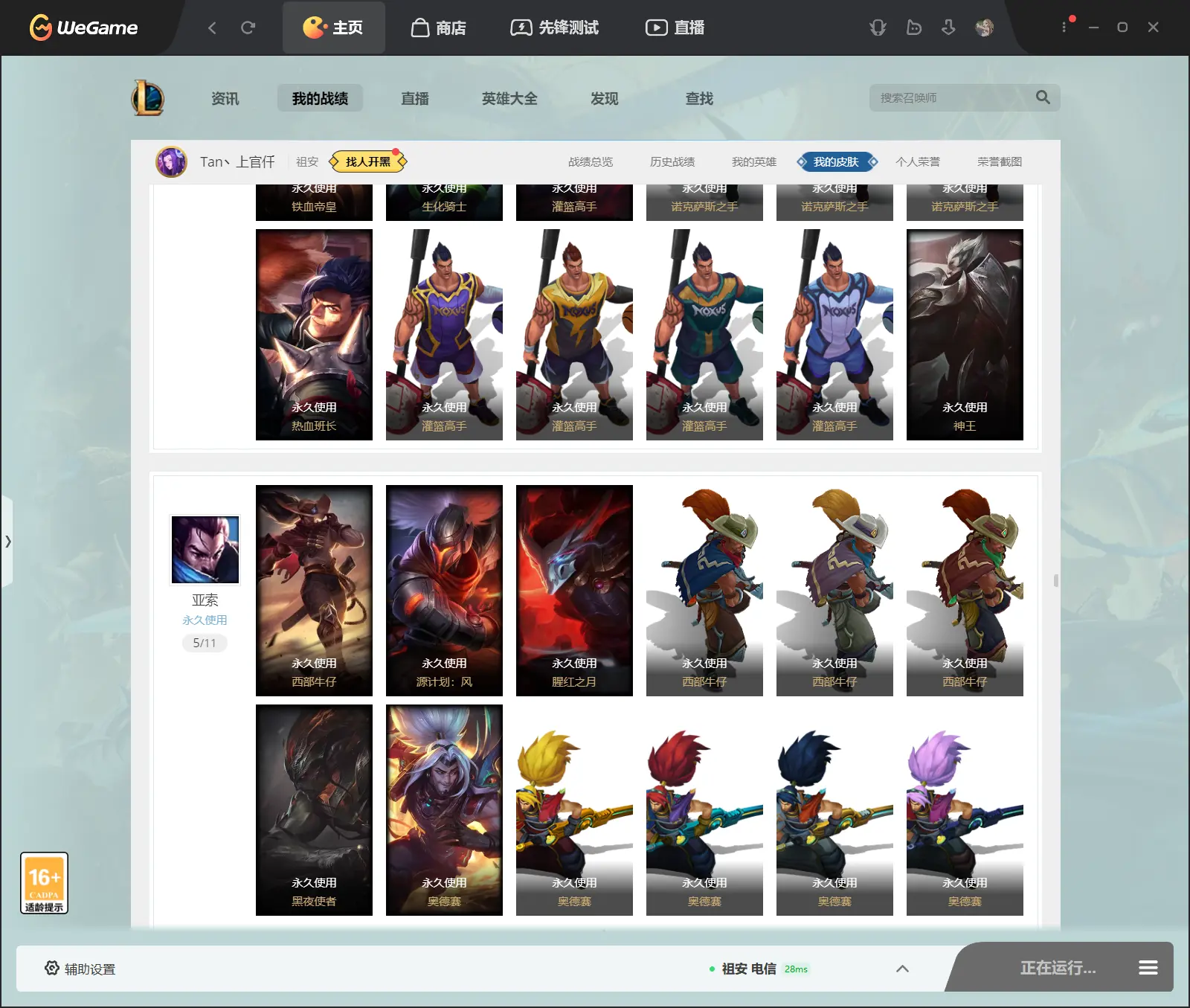Click the WeGame logo
Screen dimensions: 1190x1008
coord(83,28)
